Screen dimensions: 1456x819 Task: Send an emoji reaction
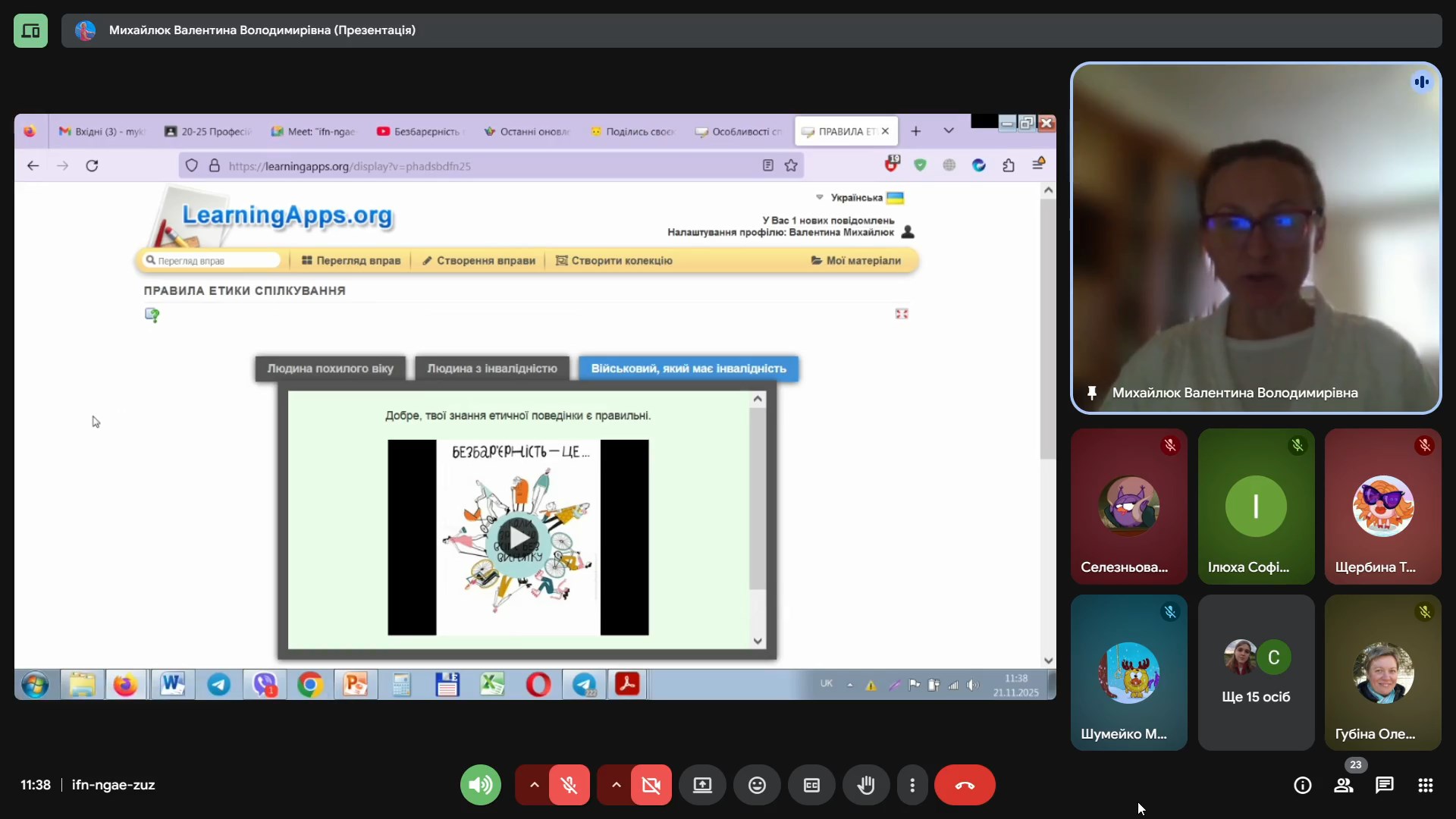757,786
